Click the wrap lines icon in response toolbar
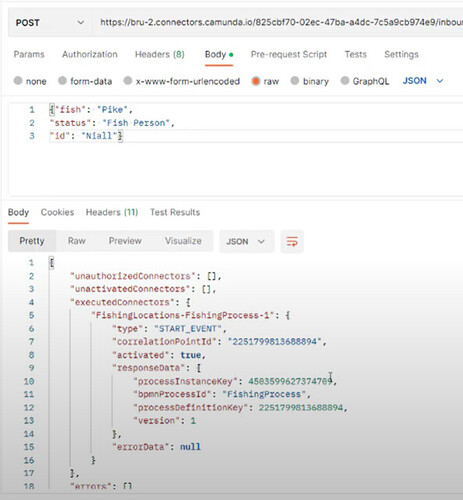463x500 pixels. [292, 241]
